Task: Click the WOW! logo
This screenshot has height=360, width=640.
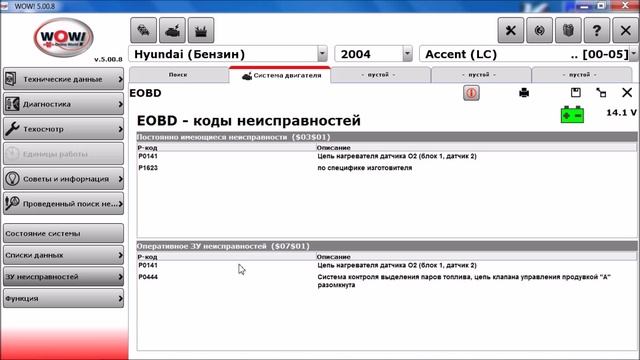Action: [x=63, y=38]
